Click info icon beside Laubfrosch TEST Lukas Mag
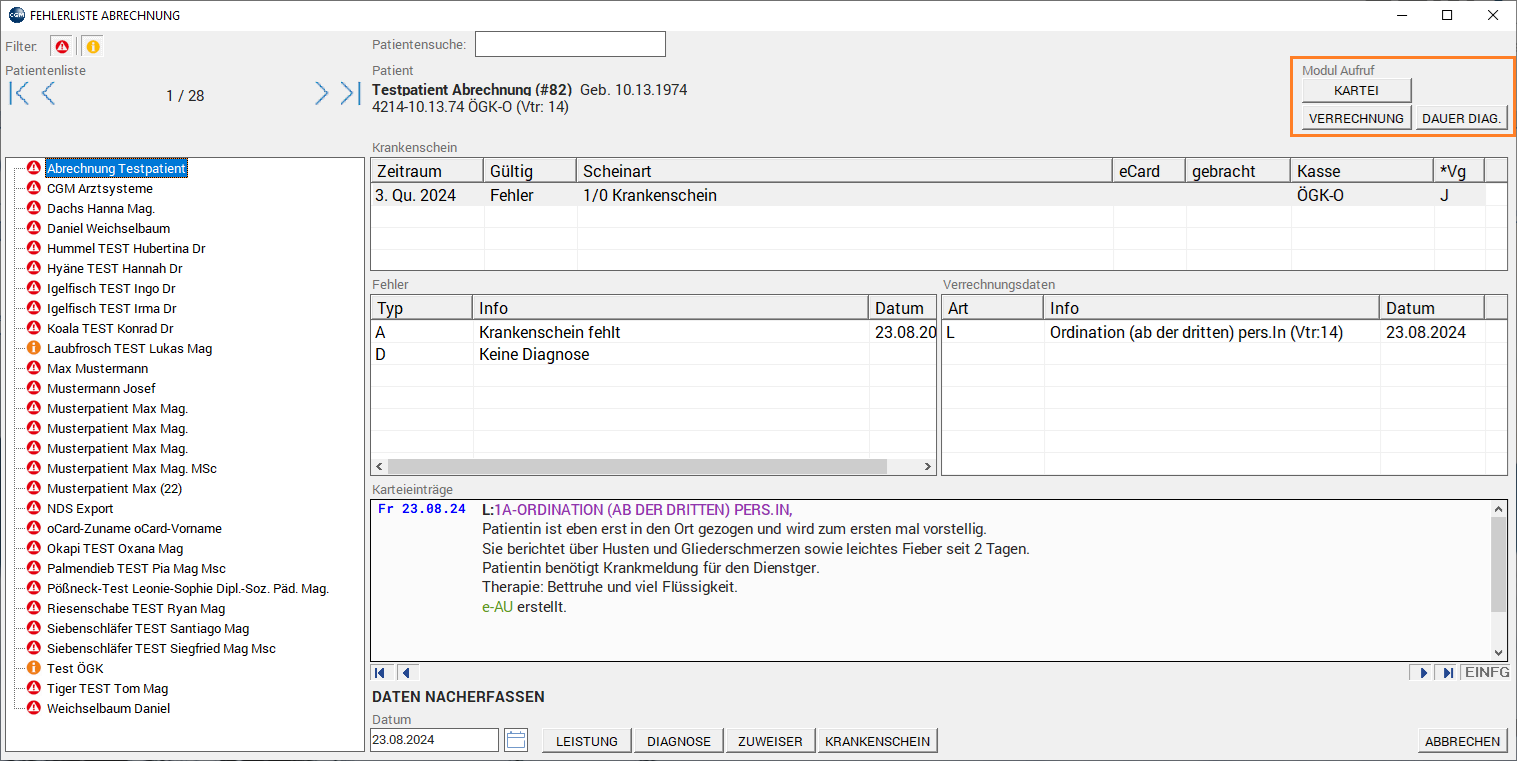1517x761 pixels. click(33, 349)
